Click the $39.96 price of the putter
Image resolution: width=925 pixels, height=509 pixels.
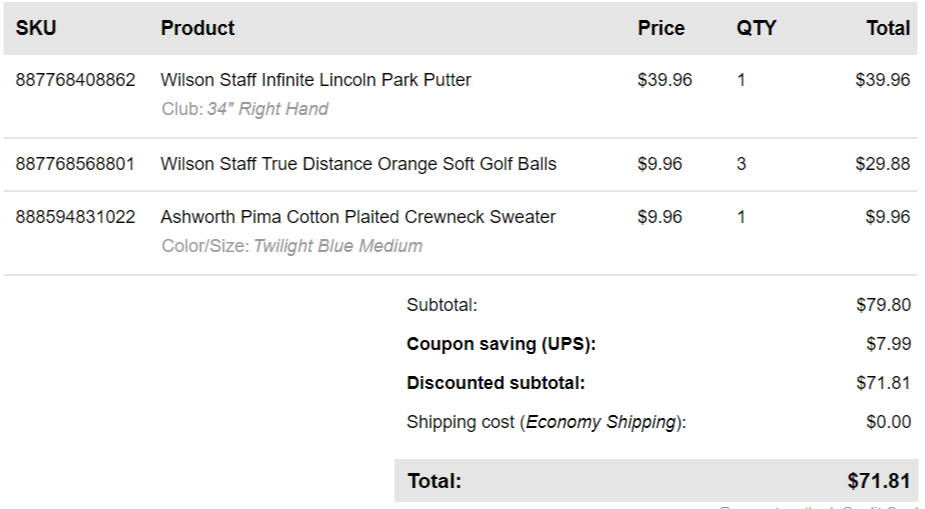point(664,80)
